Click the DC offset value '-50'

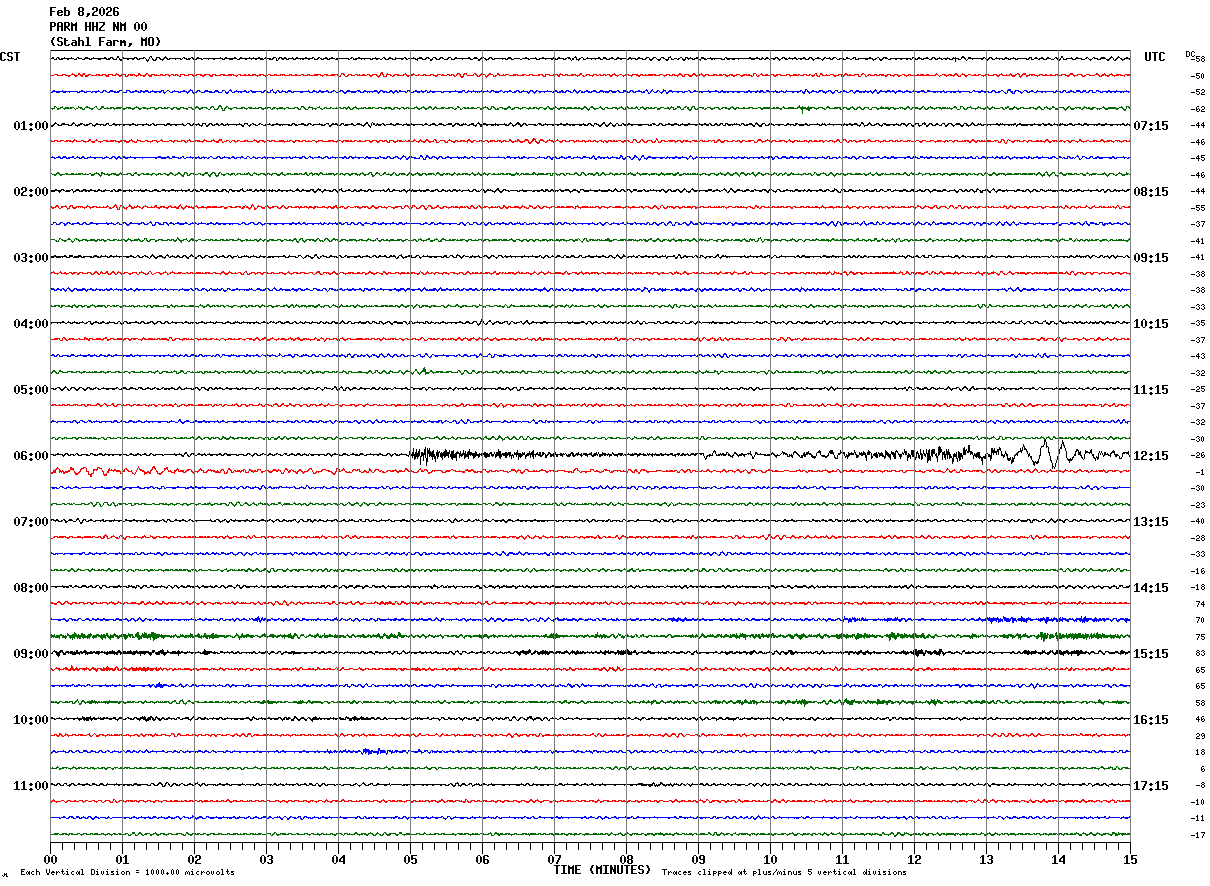1198,76
